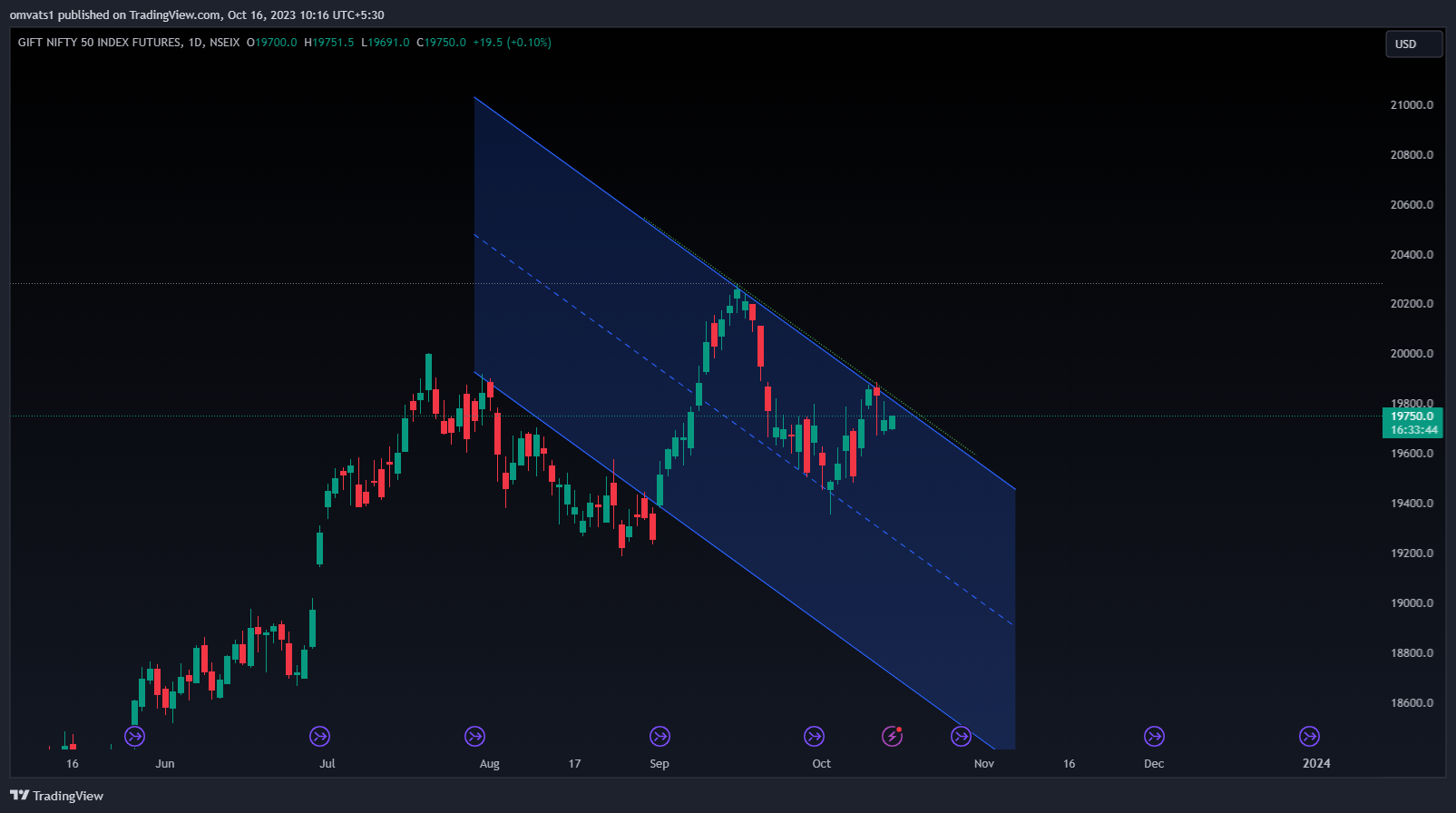Click the event marker icon above Dec
Viewport: 1456px width, 813px height.
pos(1154,736)
